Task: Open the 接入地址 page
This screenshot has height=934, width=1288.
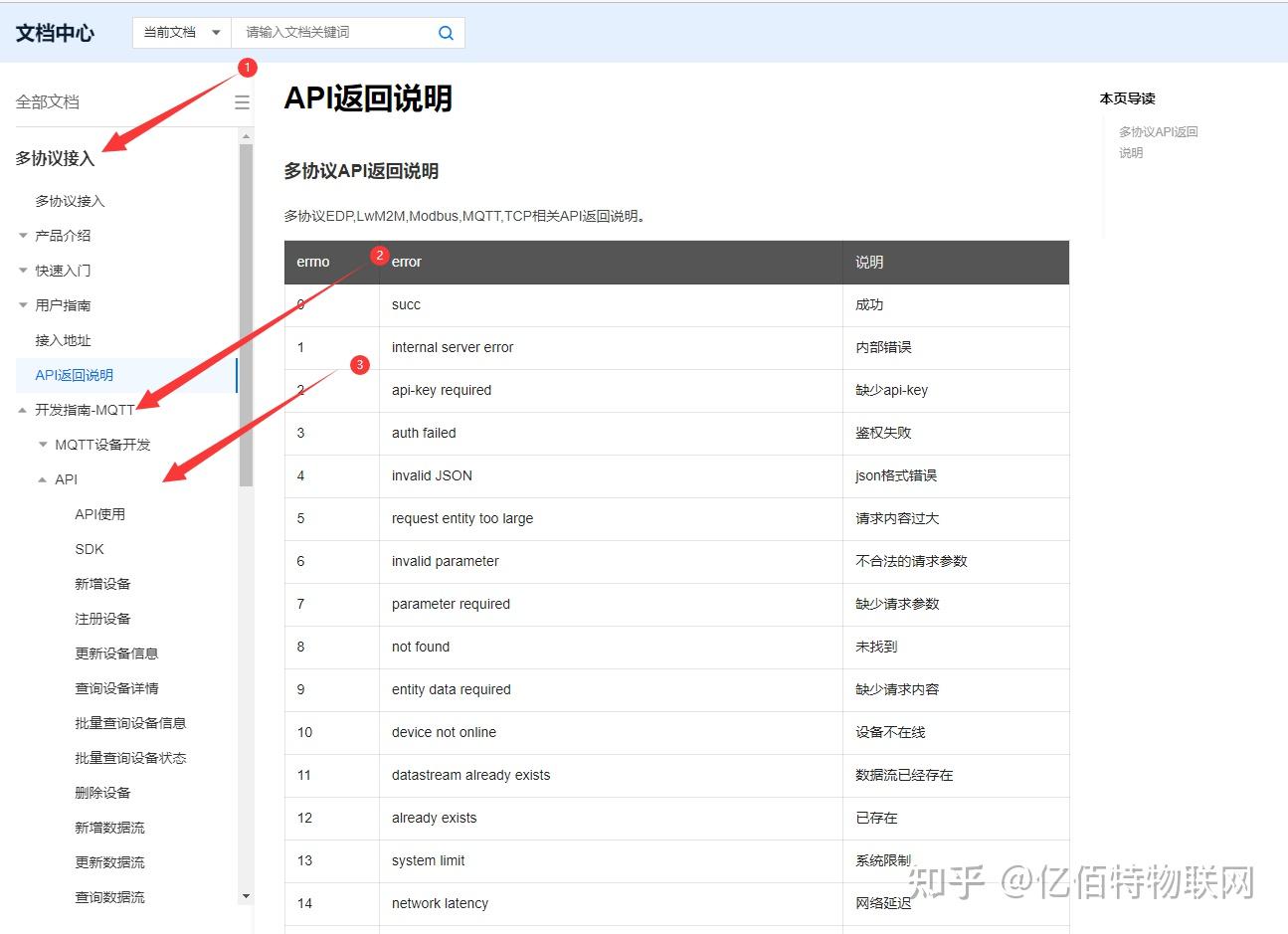Action: point(63,339)
